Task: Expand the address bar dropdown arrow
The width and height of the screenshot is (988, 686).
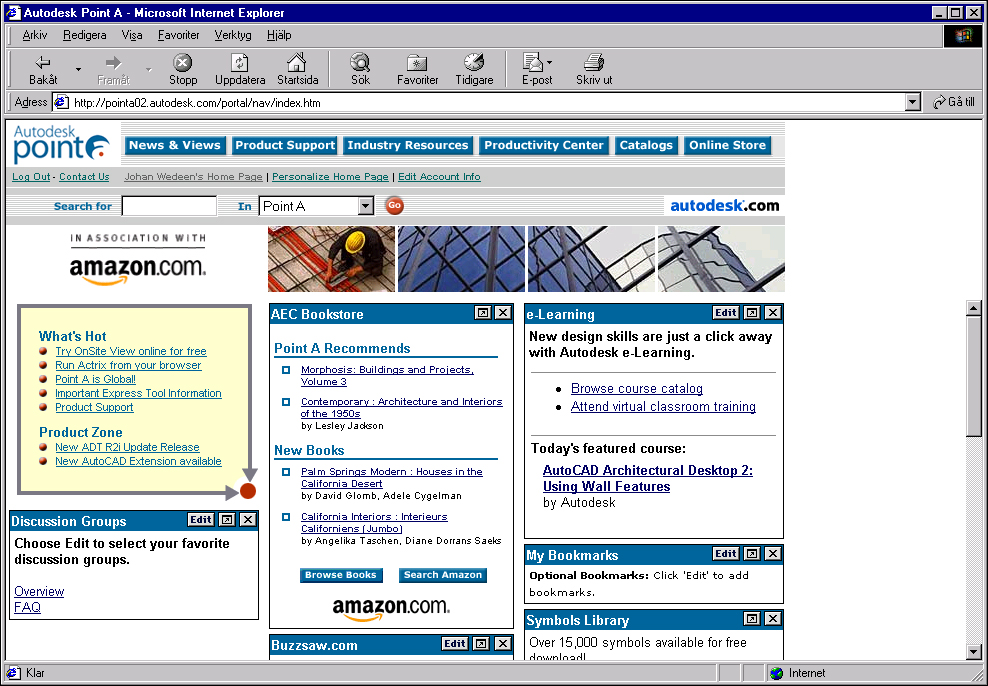Action: (x=912, y=102)
